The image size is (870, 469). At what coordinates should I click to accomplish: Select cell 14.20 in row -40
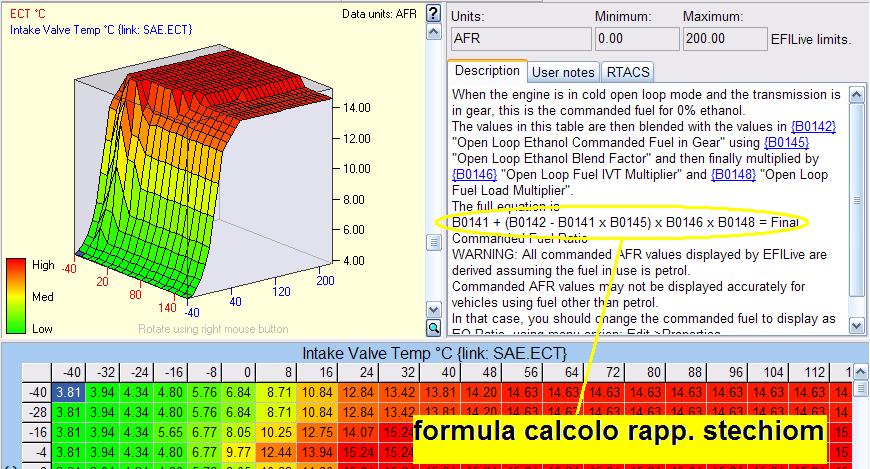point(481,392)
